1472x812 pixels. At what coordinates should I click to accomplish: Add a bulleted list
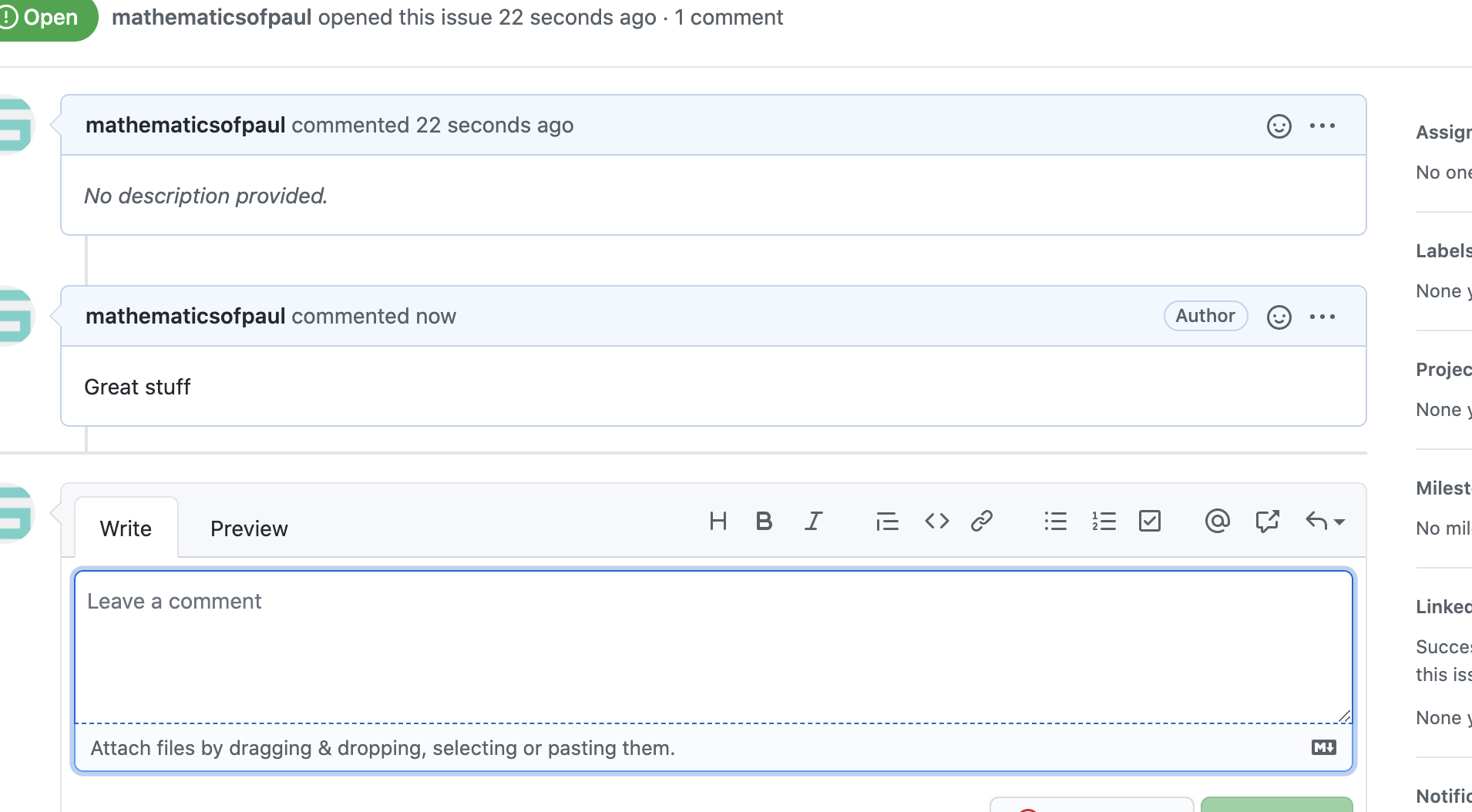pyautogui.click(x=1055, y=521)
